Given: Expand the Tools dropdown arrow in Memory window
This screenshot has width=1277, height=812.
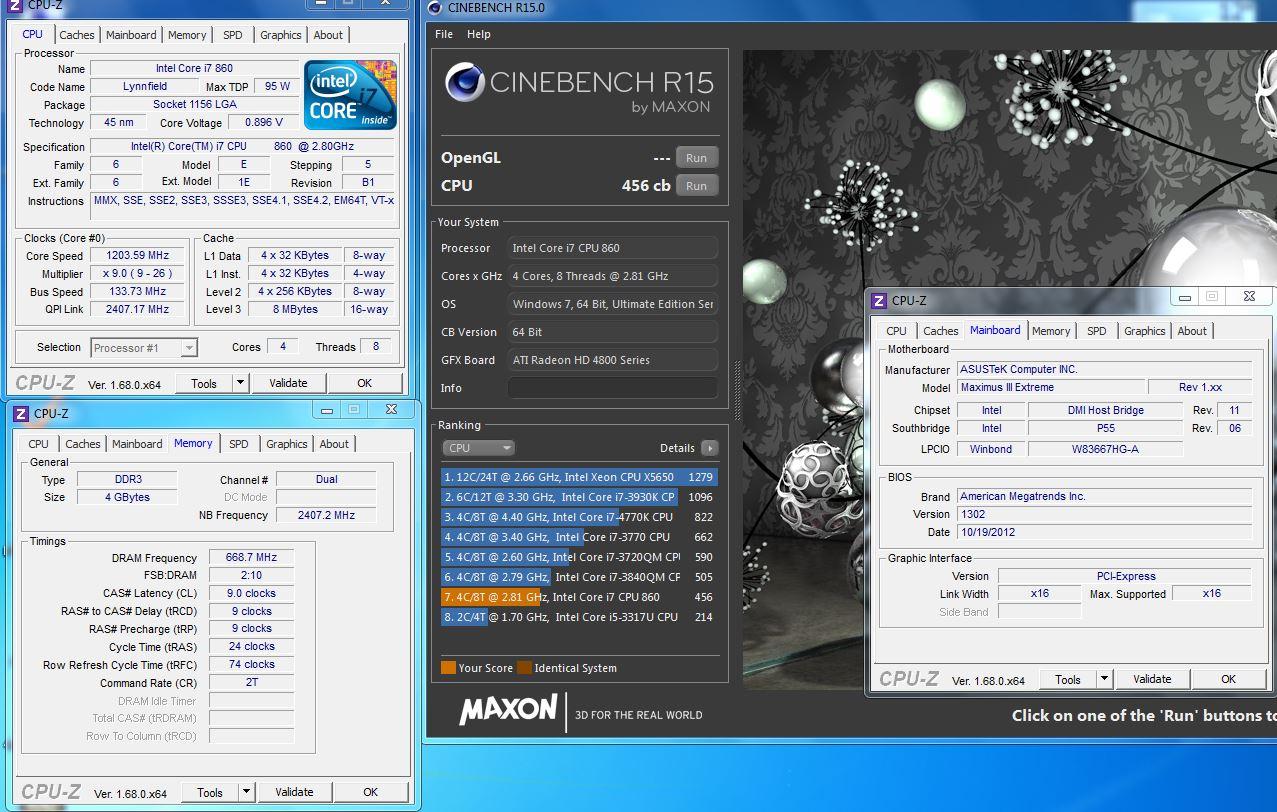Looking at the screenshot, I should coord(246,792).
